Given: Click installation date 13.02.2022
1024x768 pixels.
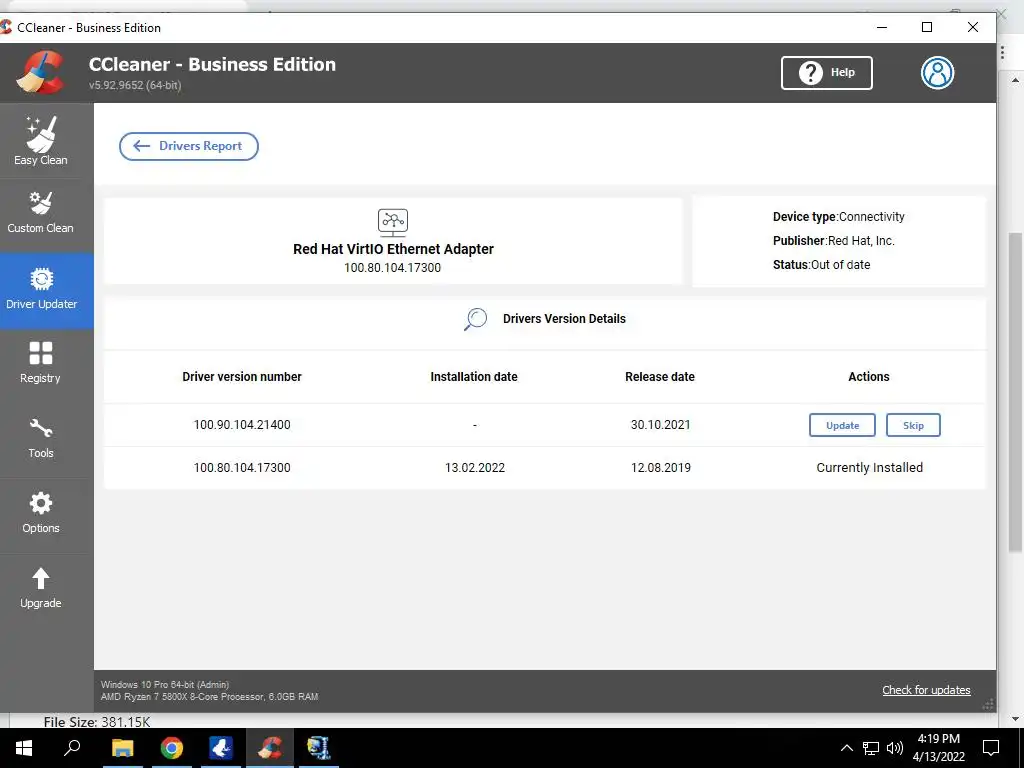Looking at the screenshot, I should point(475,468).
